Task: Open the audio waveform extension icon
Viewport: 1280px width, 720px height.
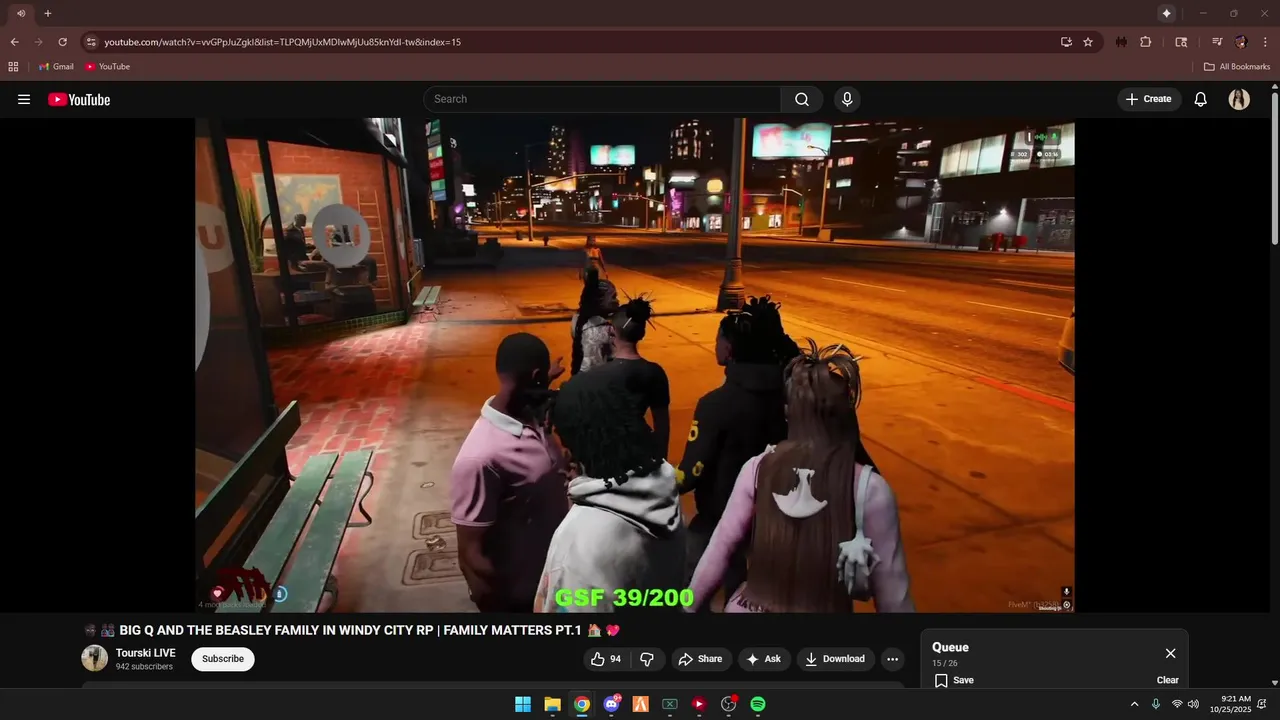Action: click(x=1121, y=42)
